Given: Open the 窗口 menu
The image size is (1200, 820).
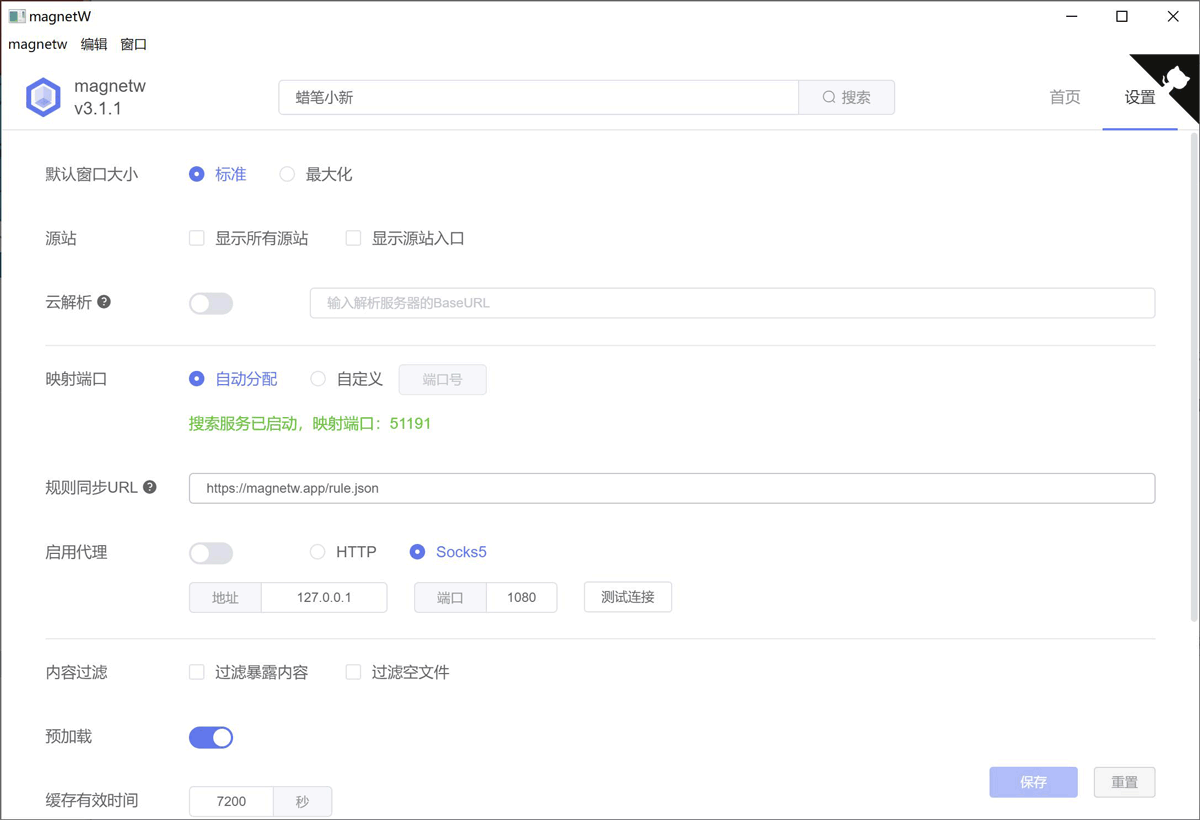Looking at the screenshot, I should (x=134, y=44).
